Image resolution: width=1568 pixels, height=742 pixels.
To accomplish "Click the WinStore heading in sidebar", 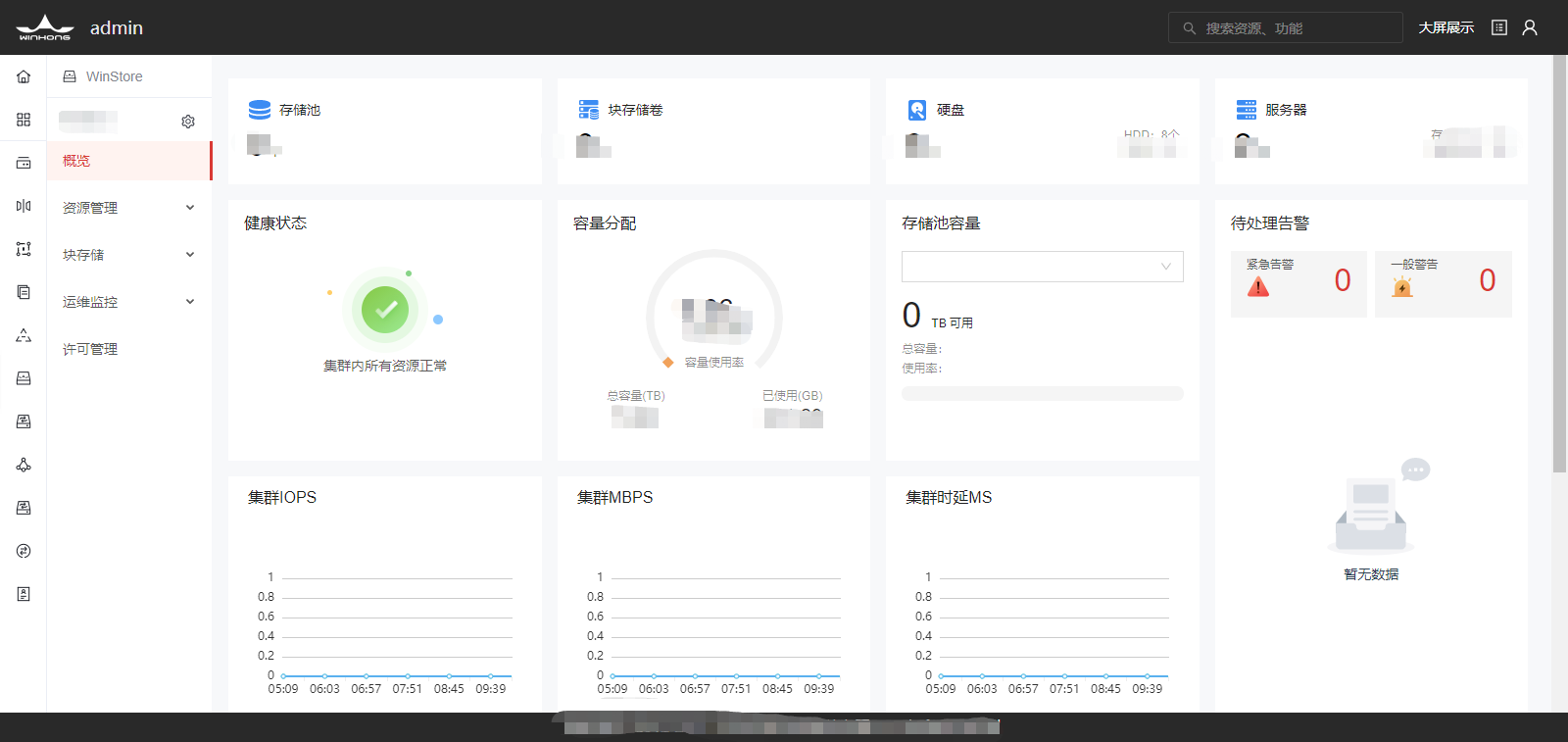I will pos(114,76).
